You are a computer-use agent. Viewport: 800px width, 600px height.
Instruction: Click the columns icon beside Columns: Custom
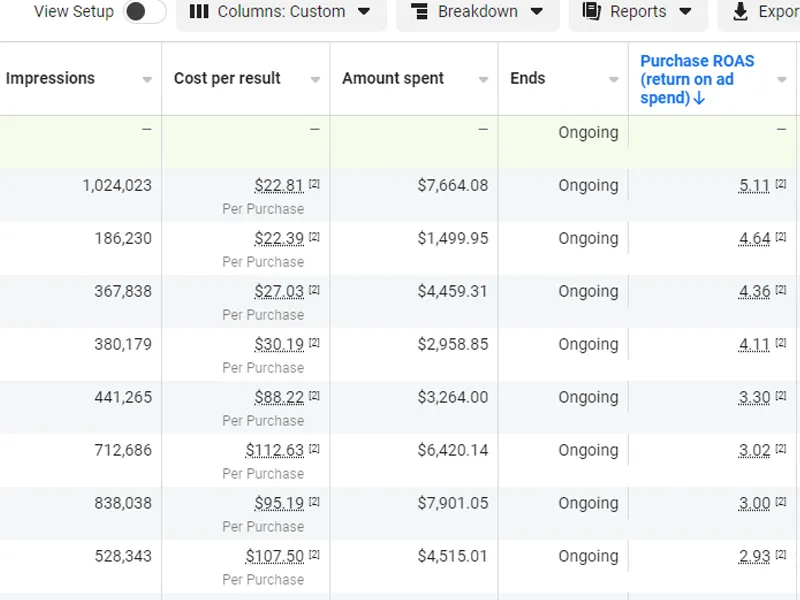[x=199, y=12]
